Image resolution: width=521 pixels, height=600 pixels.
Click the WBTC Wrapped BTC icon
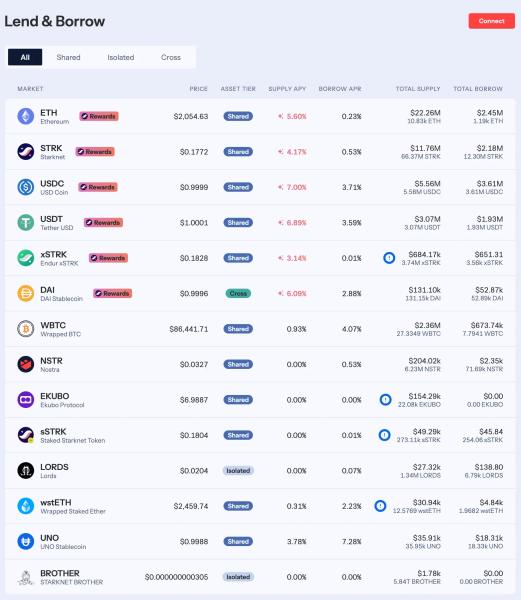click(26, 329)
